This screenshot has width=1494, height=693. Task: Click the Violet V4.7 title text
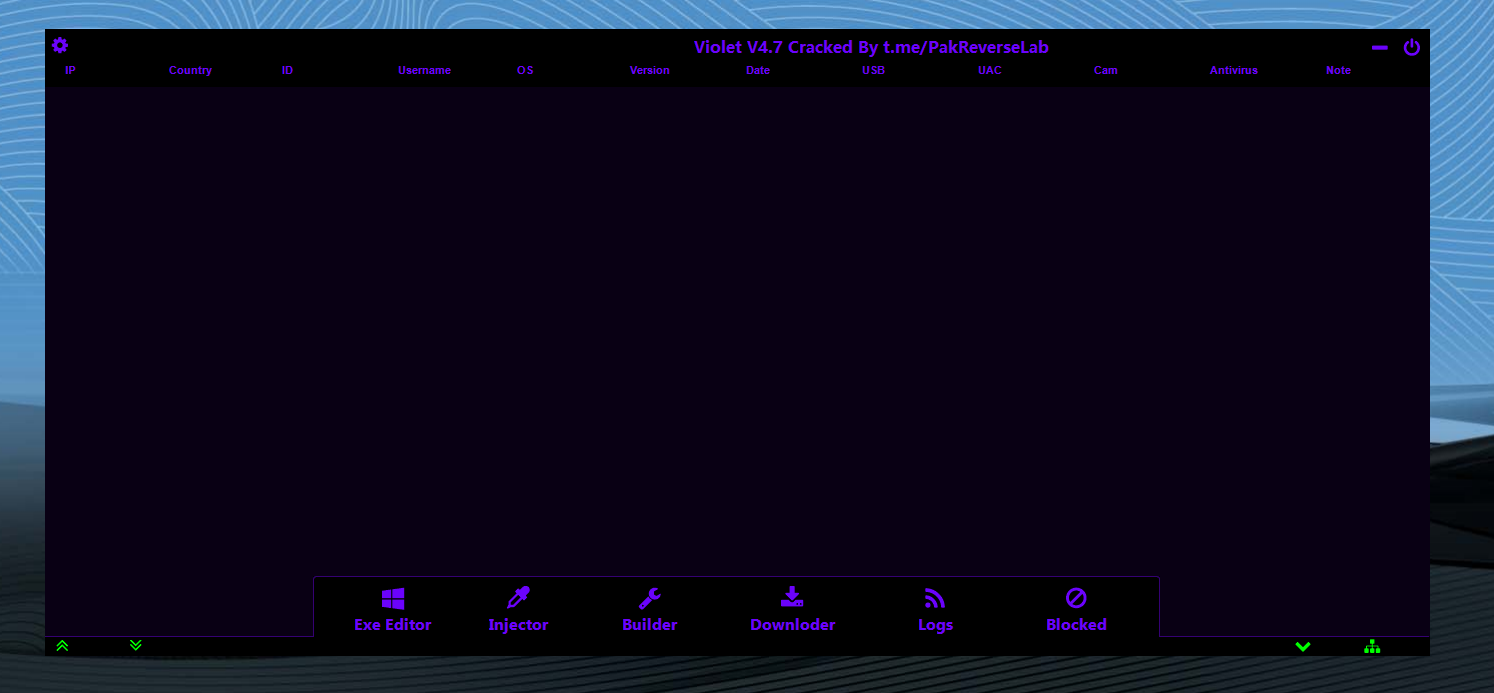(x=871, y=47)
